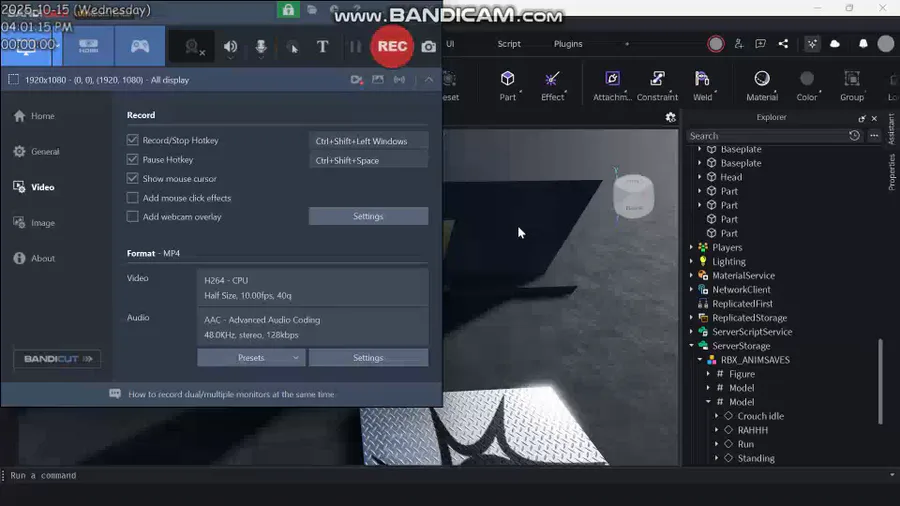Click the Pause hotkey field Ctrl+Shift+Space
Screen dimensions: 900x506
[368, 160]
